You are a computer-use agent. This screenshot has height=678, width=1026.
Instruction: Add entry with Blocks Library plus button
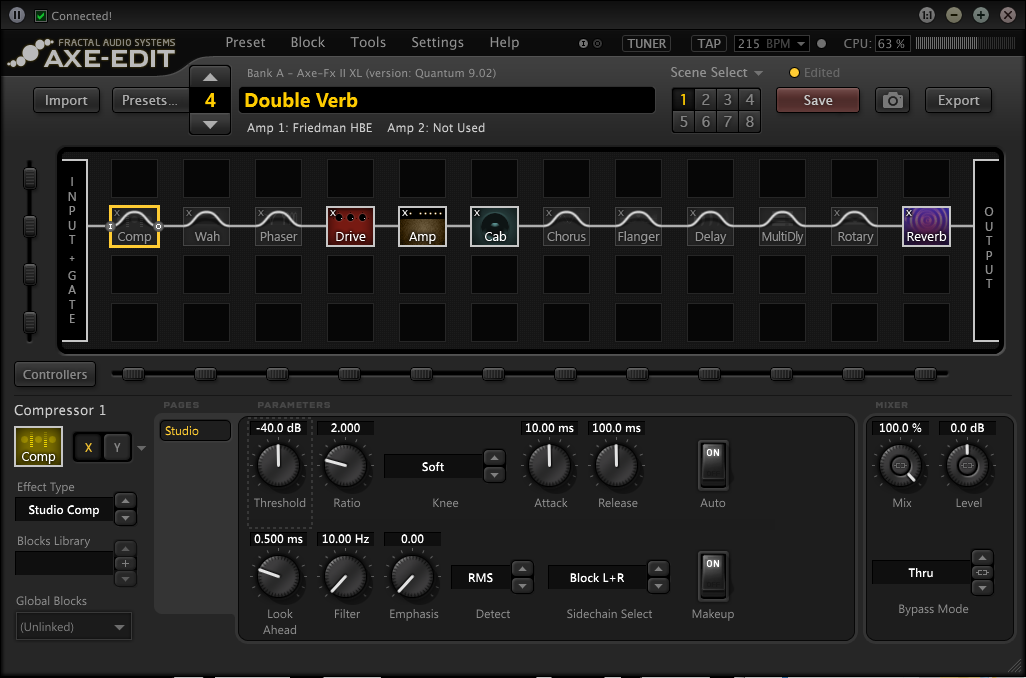[126, 563]
